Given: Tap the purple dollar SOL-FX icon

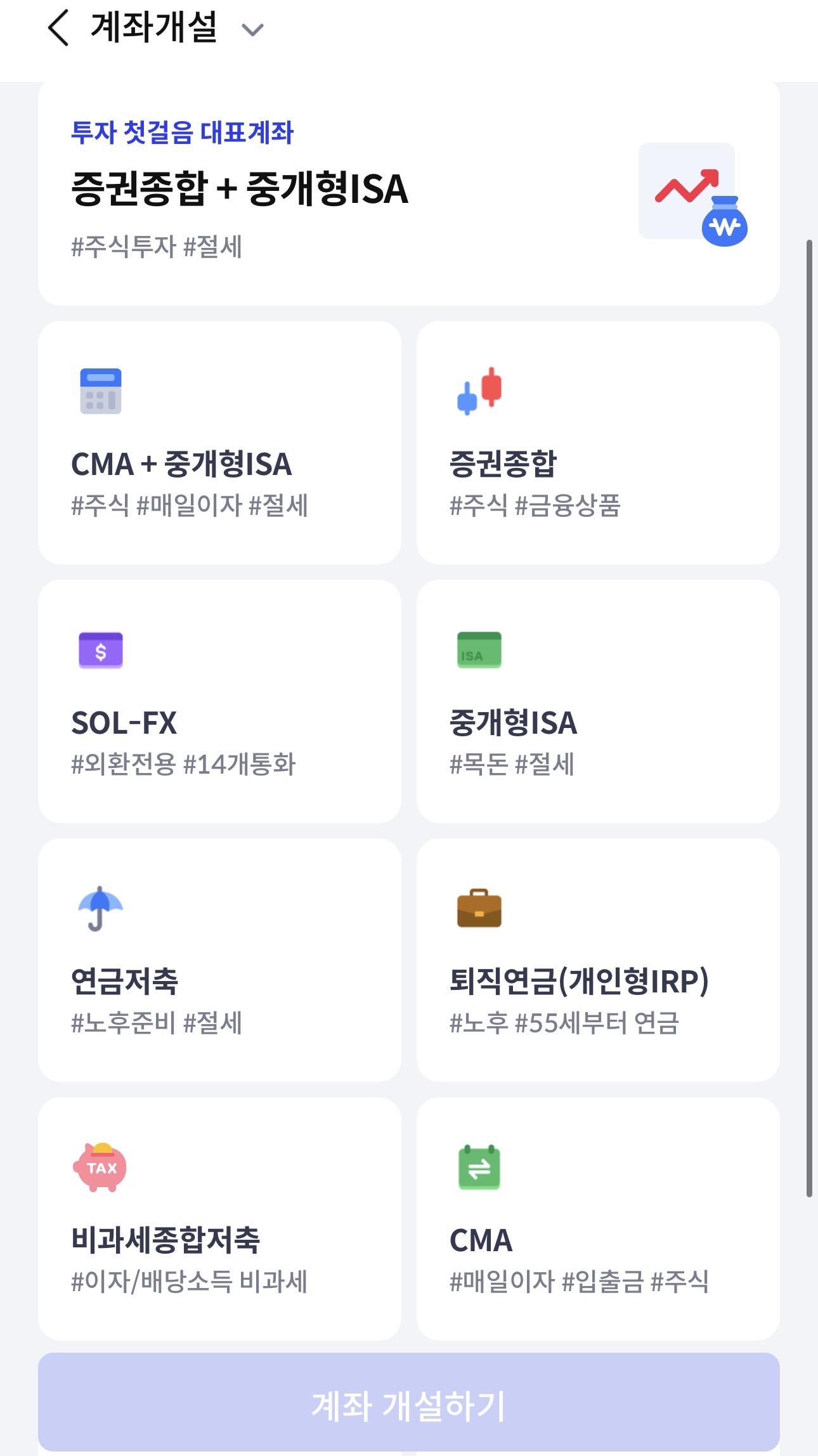Looking at the screenshot, I should [100, 650].
